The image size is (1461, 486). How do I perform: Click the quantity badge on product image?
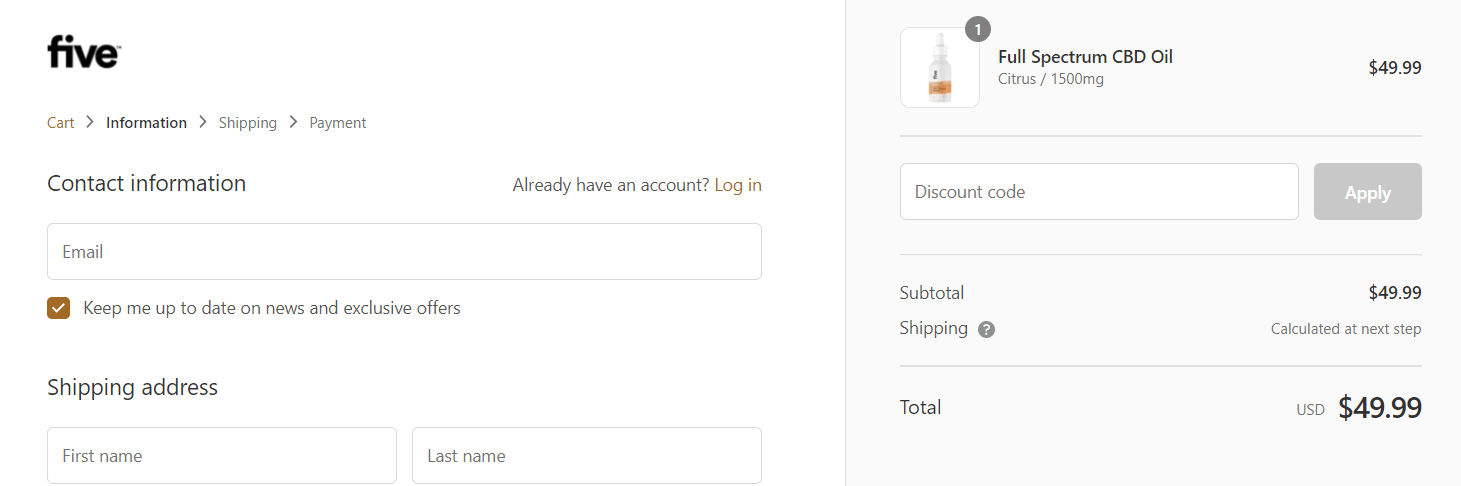pyautogui.click(x=978, y=29)
